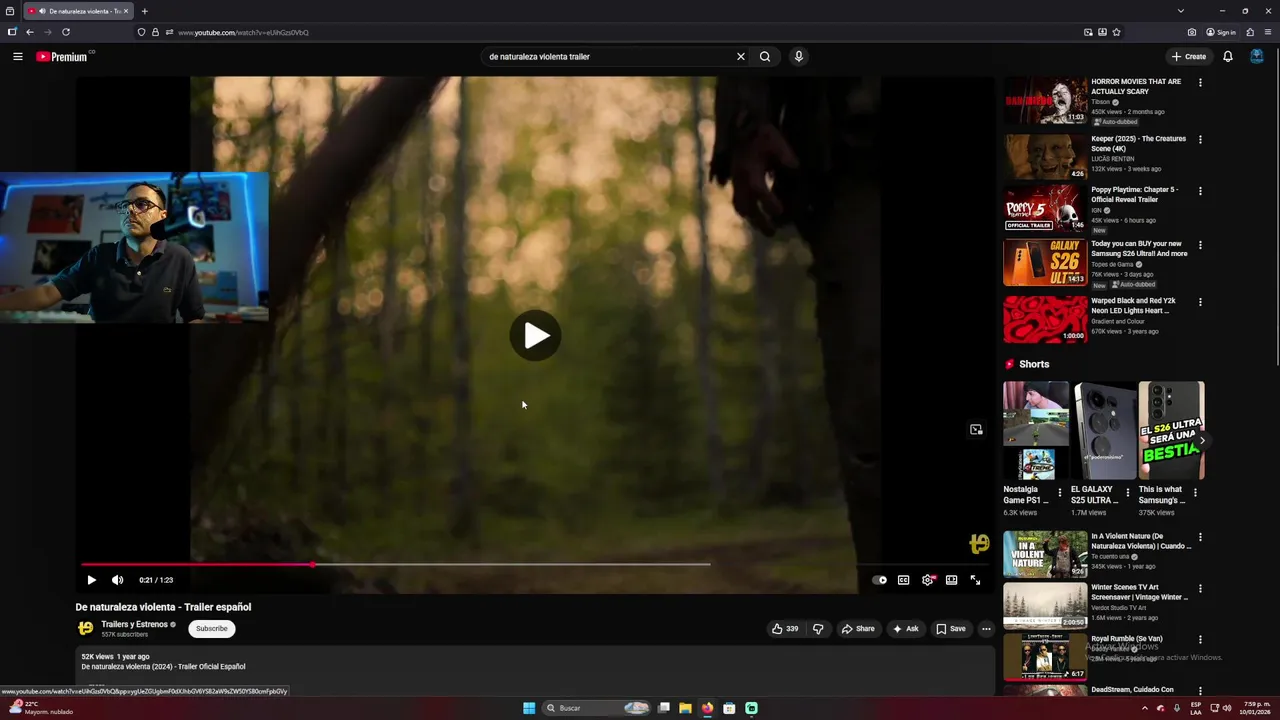Go to YouTube Premium home logo
This screenshot has height=720, width=1280.
pyautogui.click(x=62, y=57)
